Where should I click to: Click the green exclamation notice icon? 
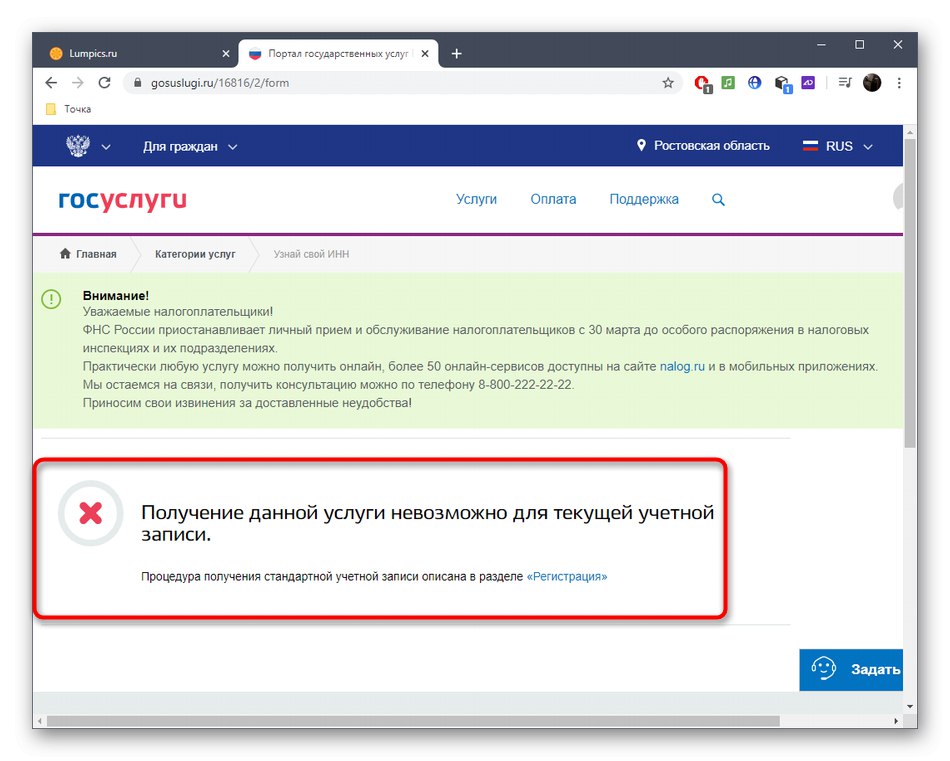pyautogui.click(x=51, y=299)
